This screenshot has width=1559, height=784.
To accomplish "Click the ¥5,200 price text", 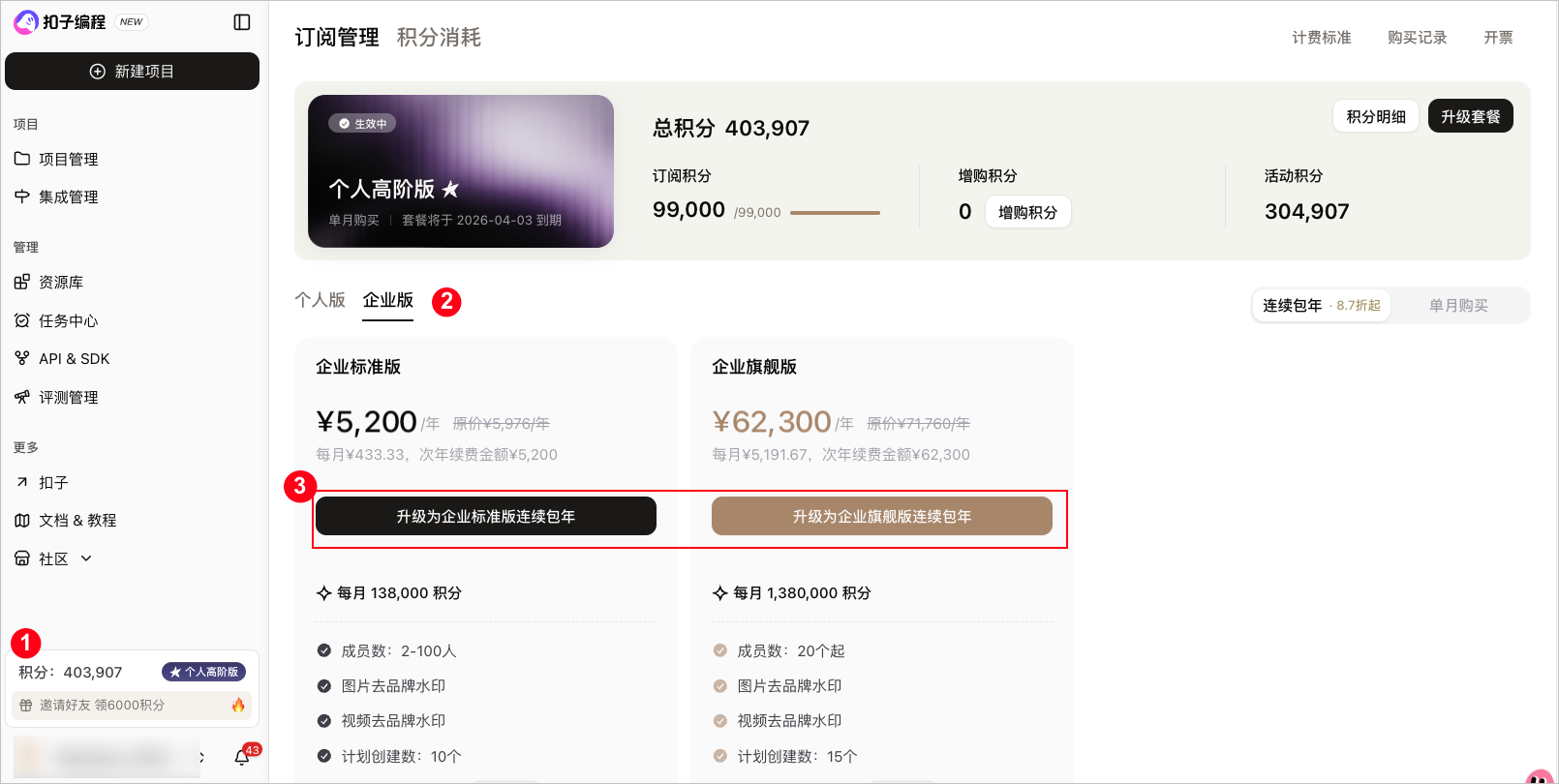I will click(x=366, y=422).
